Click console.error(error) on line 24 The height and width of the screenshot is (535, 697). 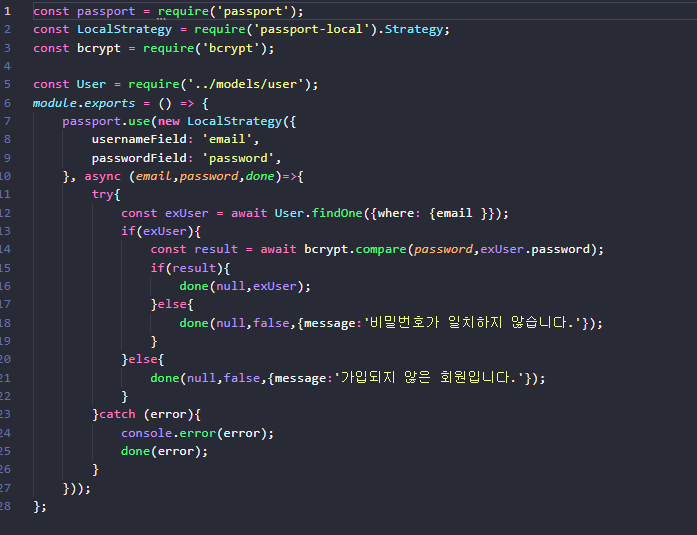click(197, 433)
